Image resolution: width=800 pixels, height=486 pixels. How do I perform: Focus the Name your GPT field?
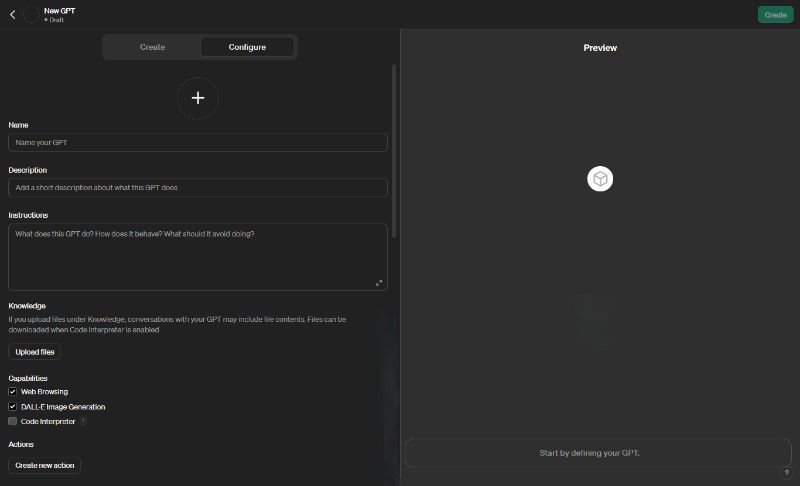[x=198, y=142]
